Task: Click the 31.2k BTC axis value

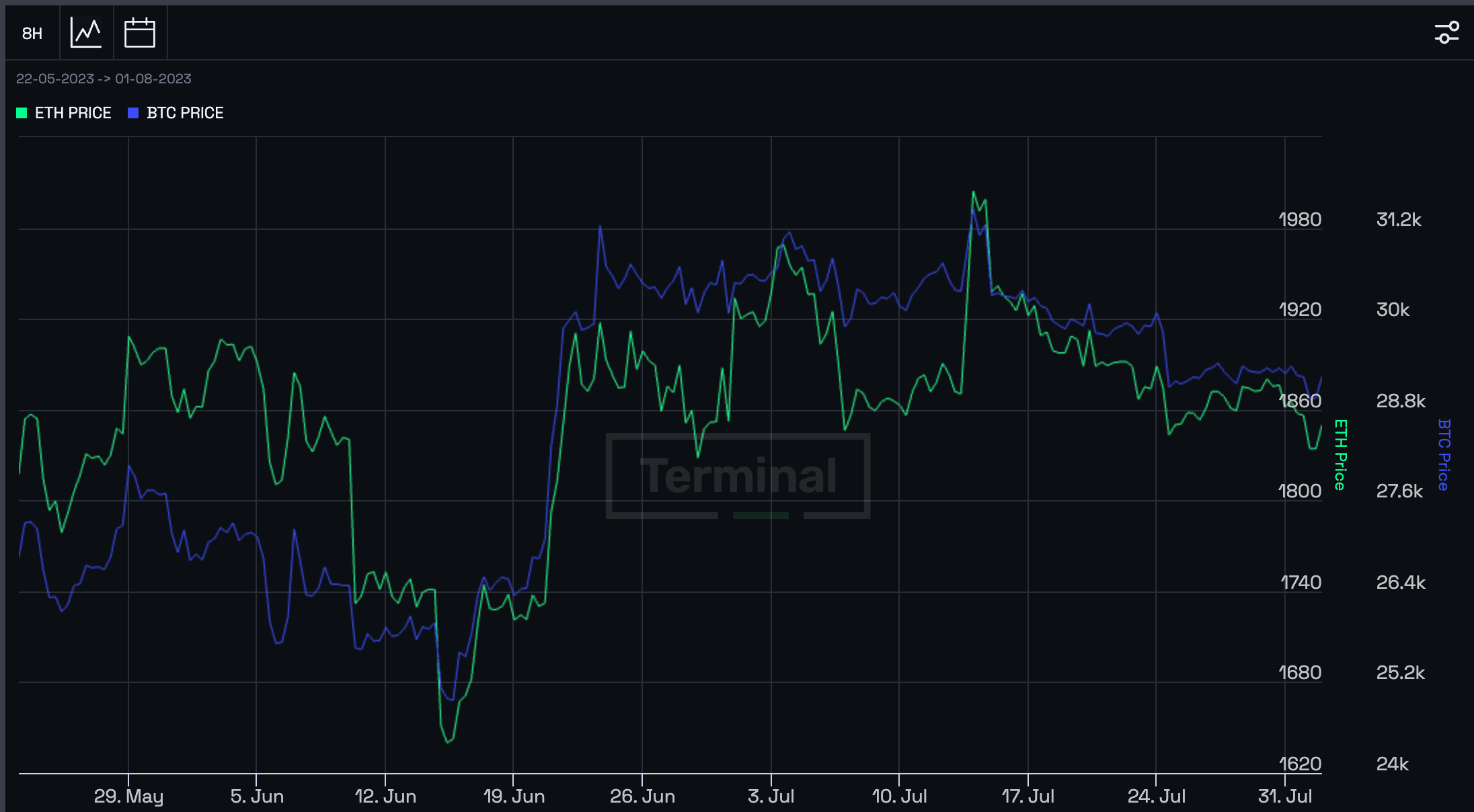Action: tap(1399, 220)
